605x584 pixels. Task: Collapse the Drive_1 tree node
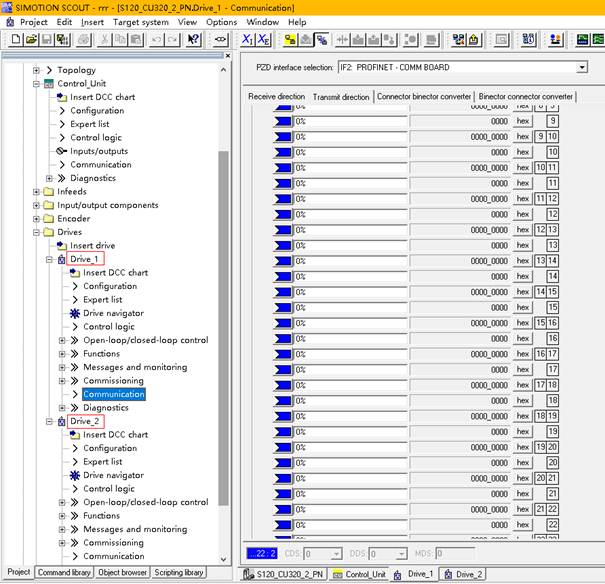pos(48,259)
